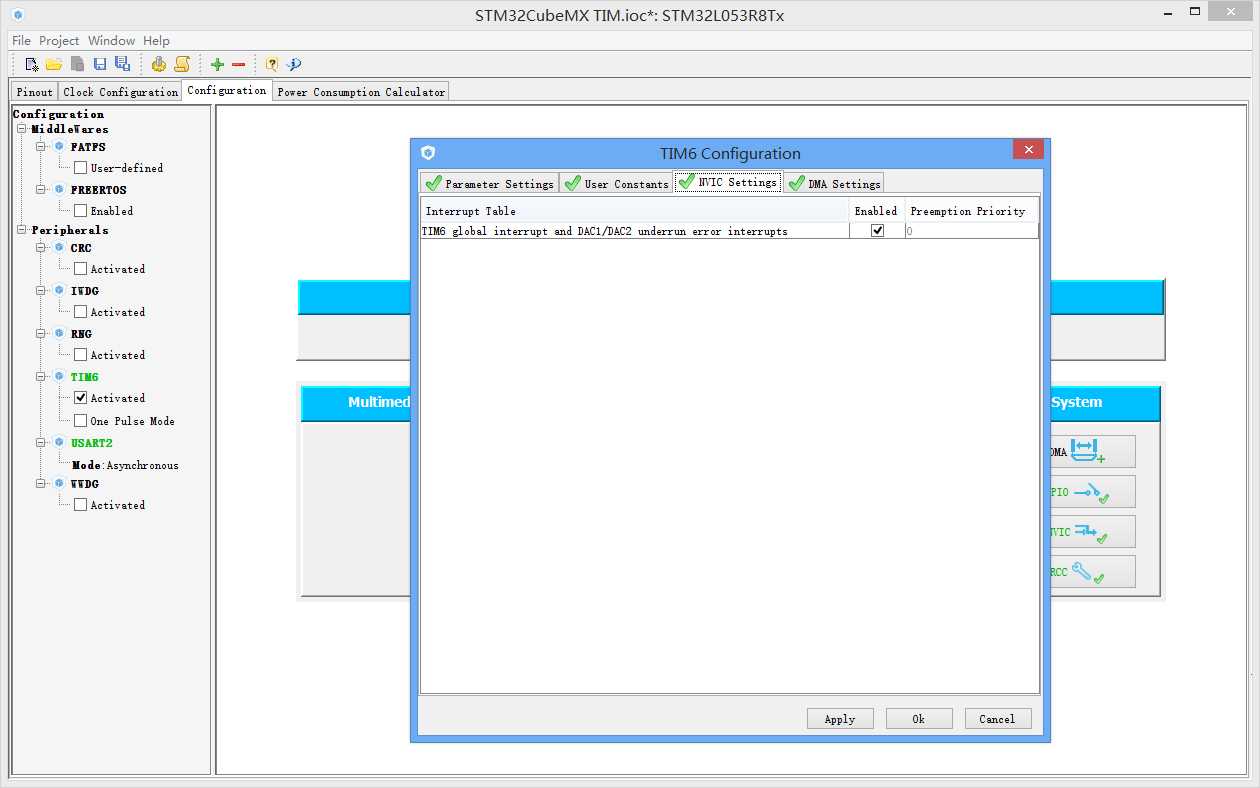This screenshot has width=1260, height=788.
Task: Collapse the Peripherals tree node
Action: pyautogui.click(x=22, y=230)
